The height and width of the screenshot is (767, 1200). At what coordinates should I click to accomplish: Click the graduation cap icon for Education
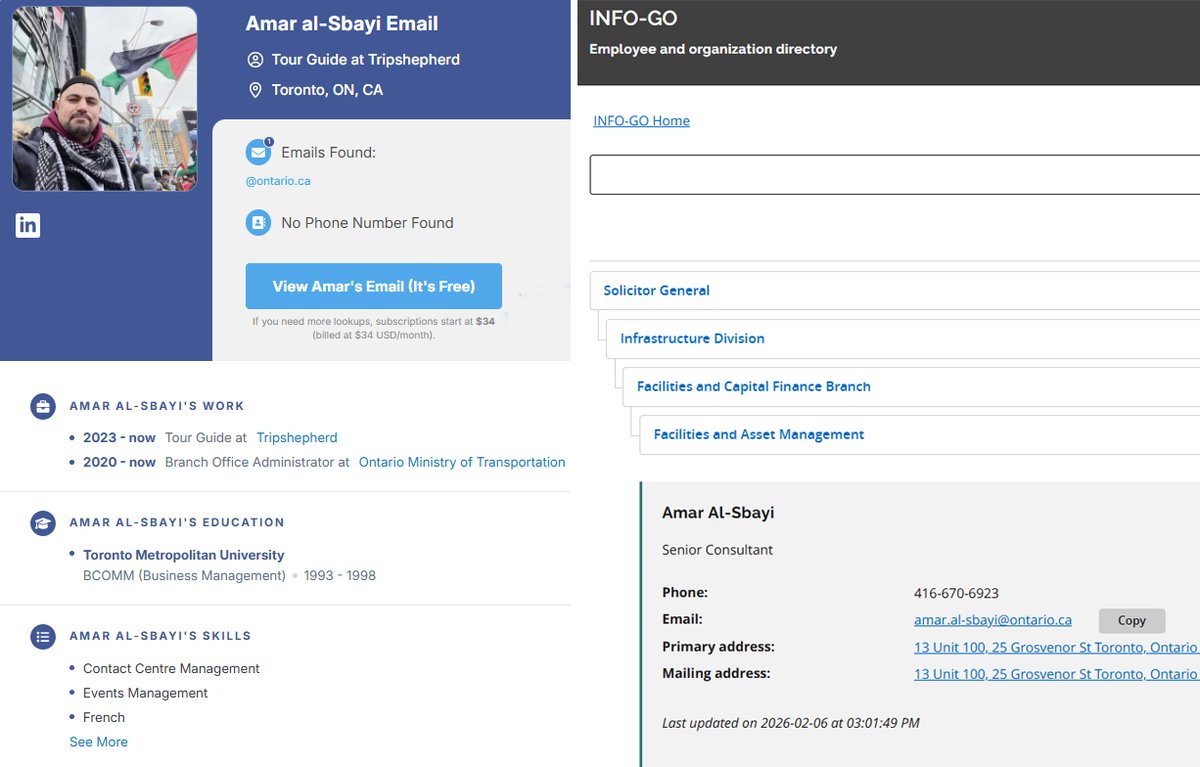coord(43,522)
